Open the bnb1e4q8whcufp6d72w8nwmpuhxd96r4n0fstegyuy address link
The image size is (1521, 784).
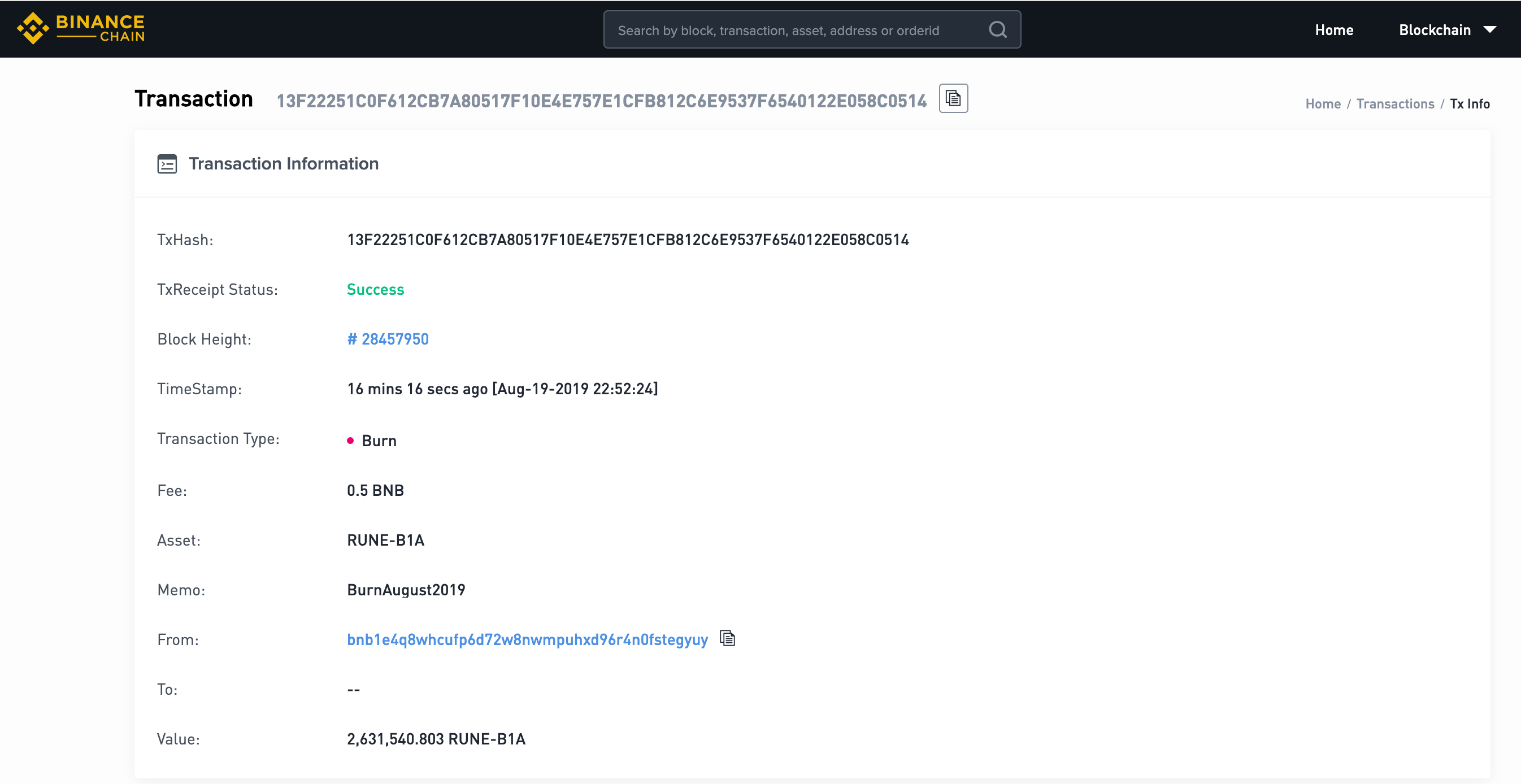tap(527, 639)
